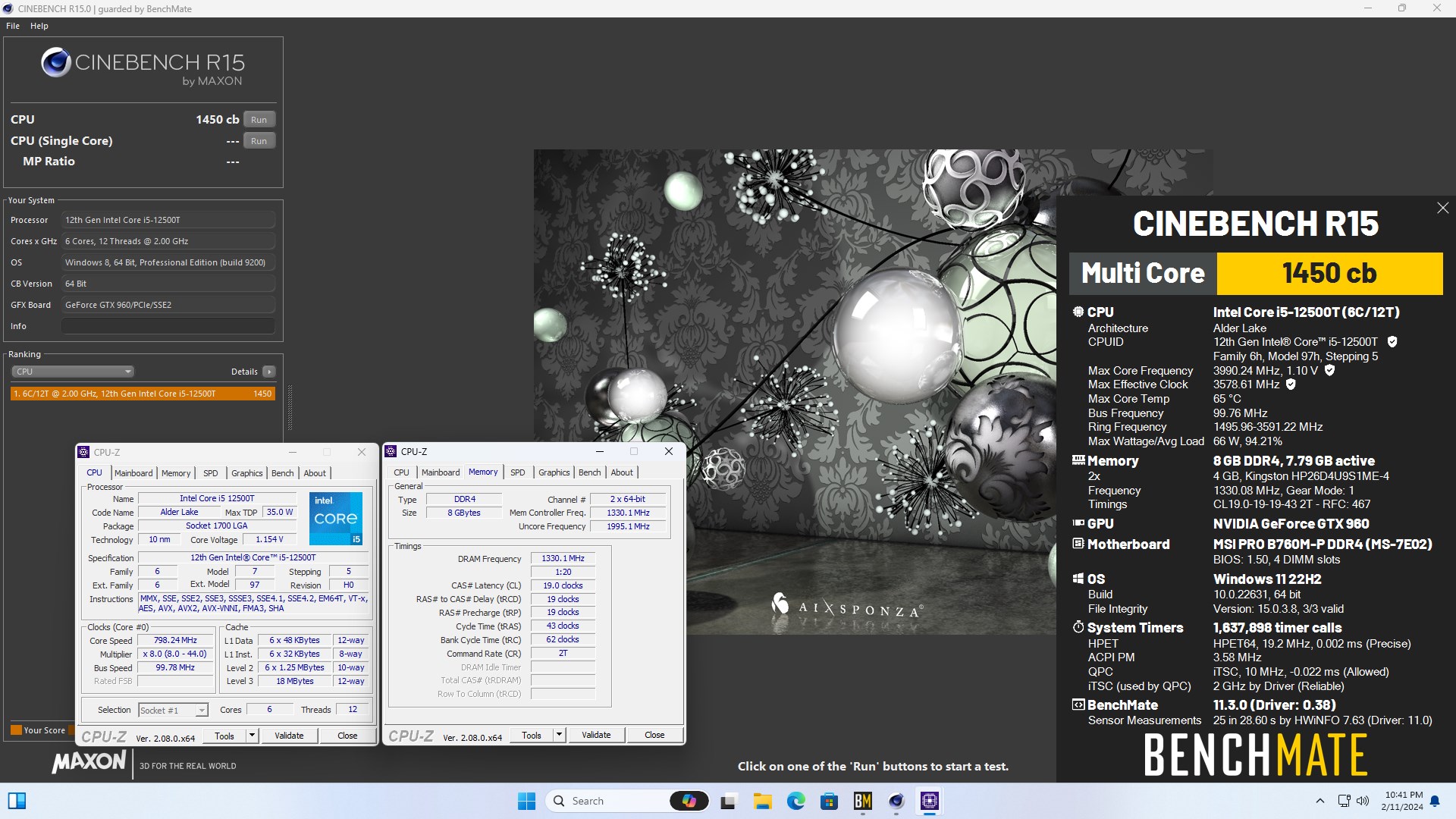The height and width of the screenshot is (819, 1456).
Task: Open Mainboard tab in right CPU-Z
Action: point(441,472)
